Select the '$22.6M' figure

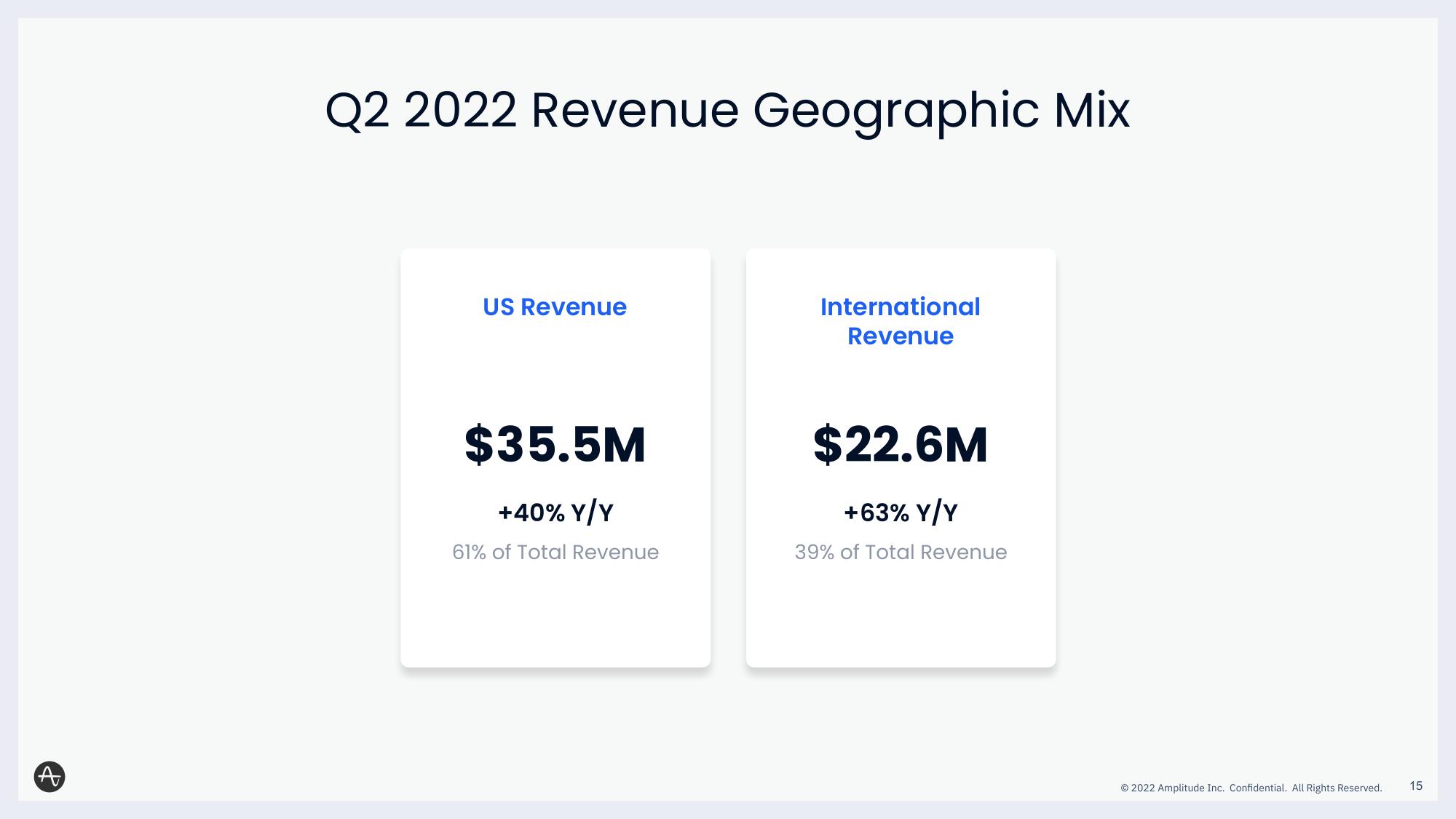(x=901, y=445)
